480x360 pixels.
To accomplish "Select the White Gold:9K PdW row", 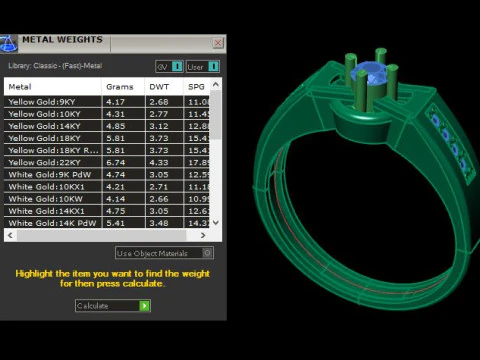I will tap(107, 175).
